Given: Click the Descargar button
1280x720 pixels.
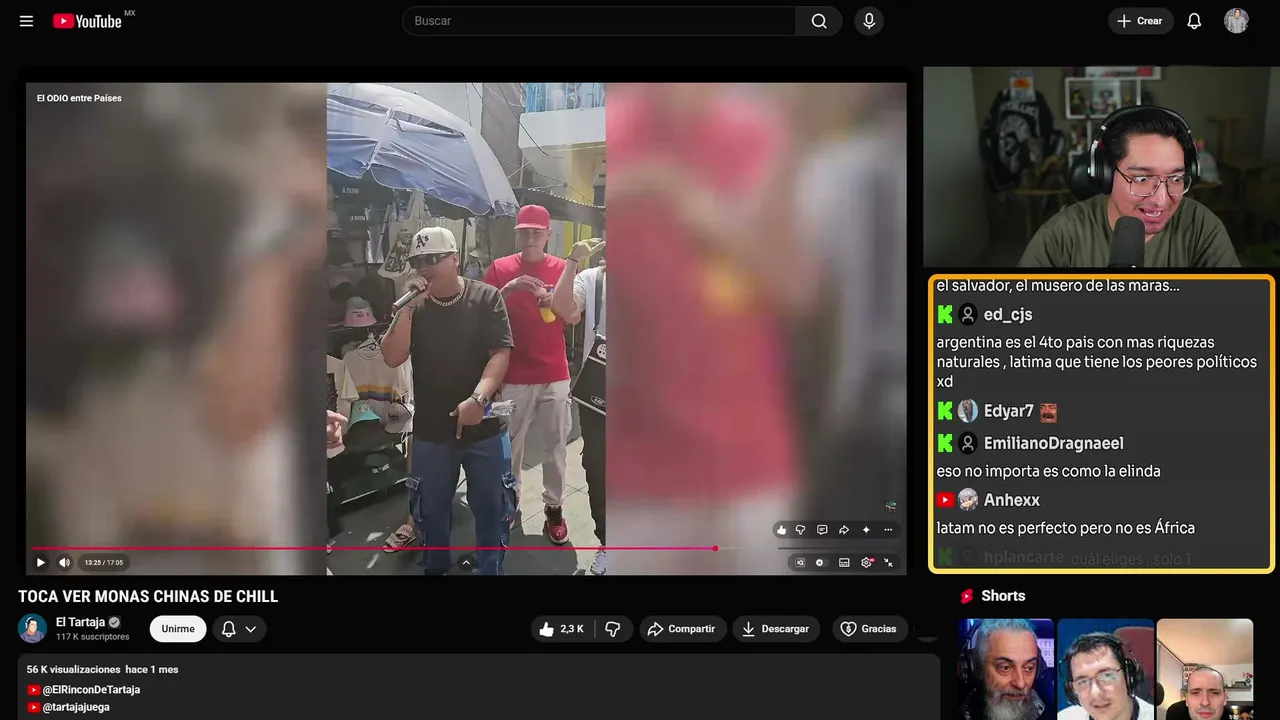Looking at the screenshot, I should [x=776, y=629].
